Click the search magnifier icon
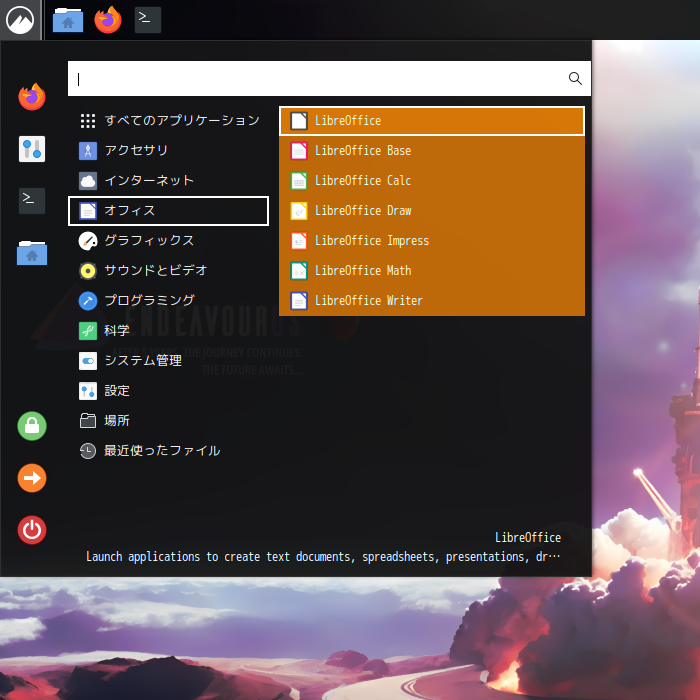The height and width of the screenshot is (700, 700). point(575,79)
